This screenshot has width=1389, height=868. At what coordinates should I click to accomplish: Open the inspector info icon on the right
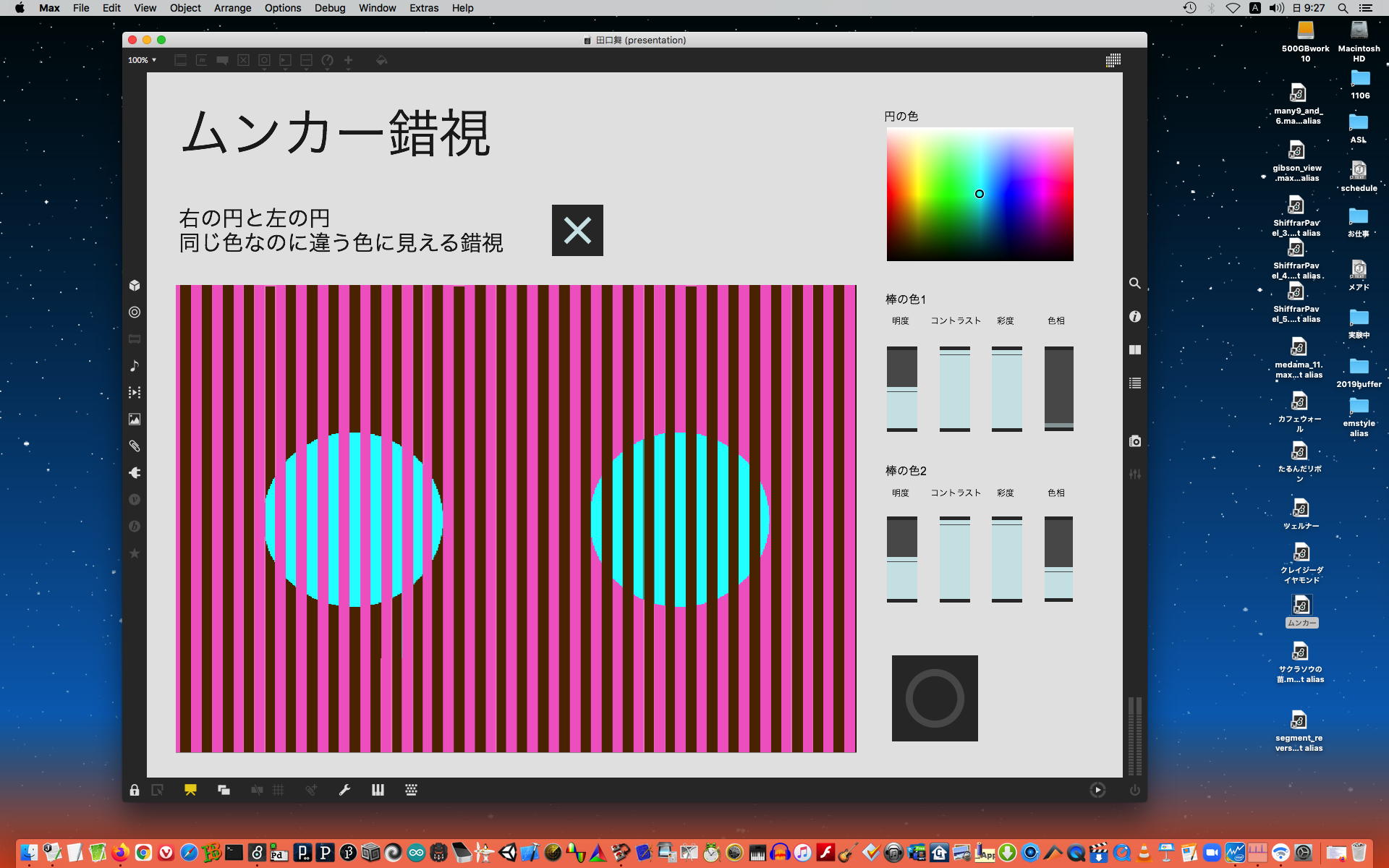click(x=1134, y=317)
